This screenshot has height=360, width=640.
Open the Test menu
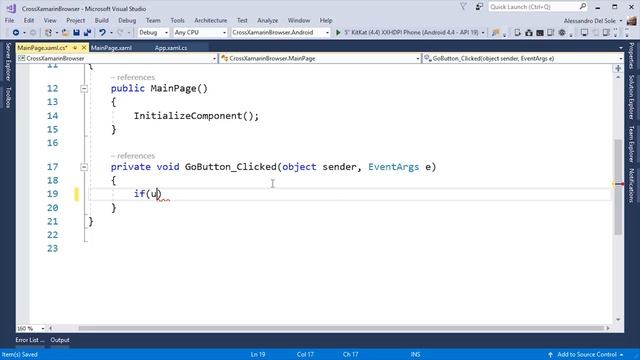242,20
